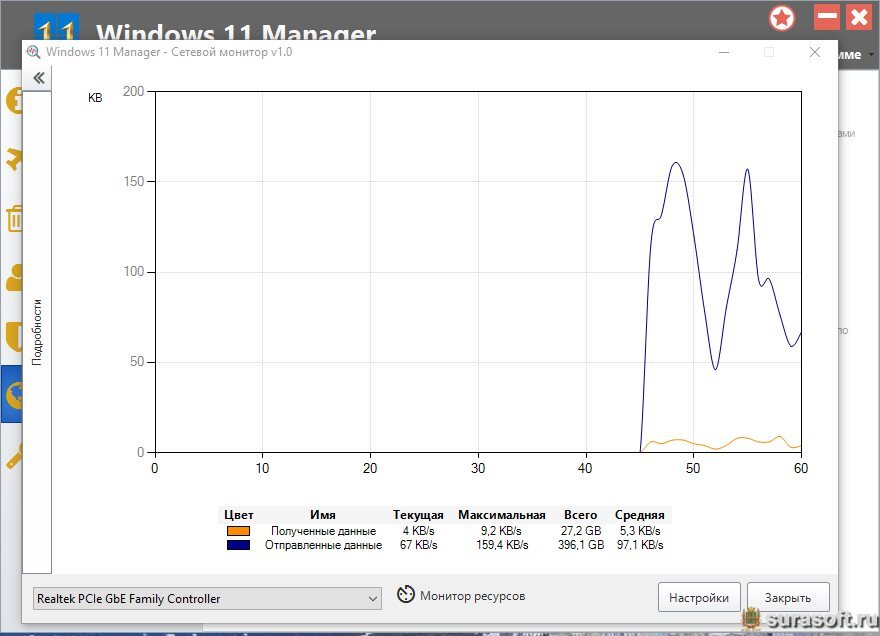Viewport: 880px width, 636px height.
Task: Click the average value 5,3 KB/s
Action: pyautogui.click(x=640, y=530)
